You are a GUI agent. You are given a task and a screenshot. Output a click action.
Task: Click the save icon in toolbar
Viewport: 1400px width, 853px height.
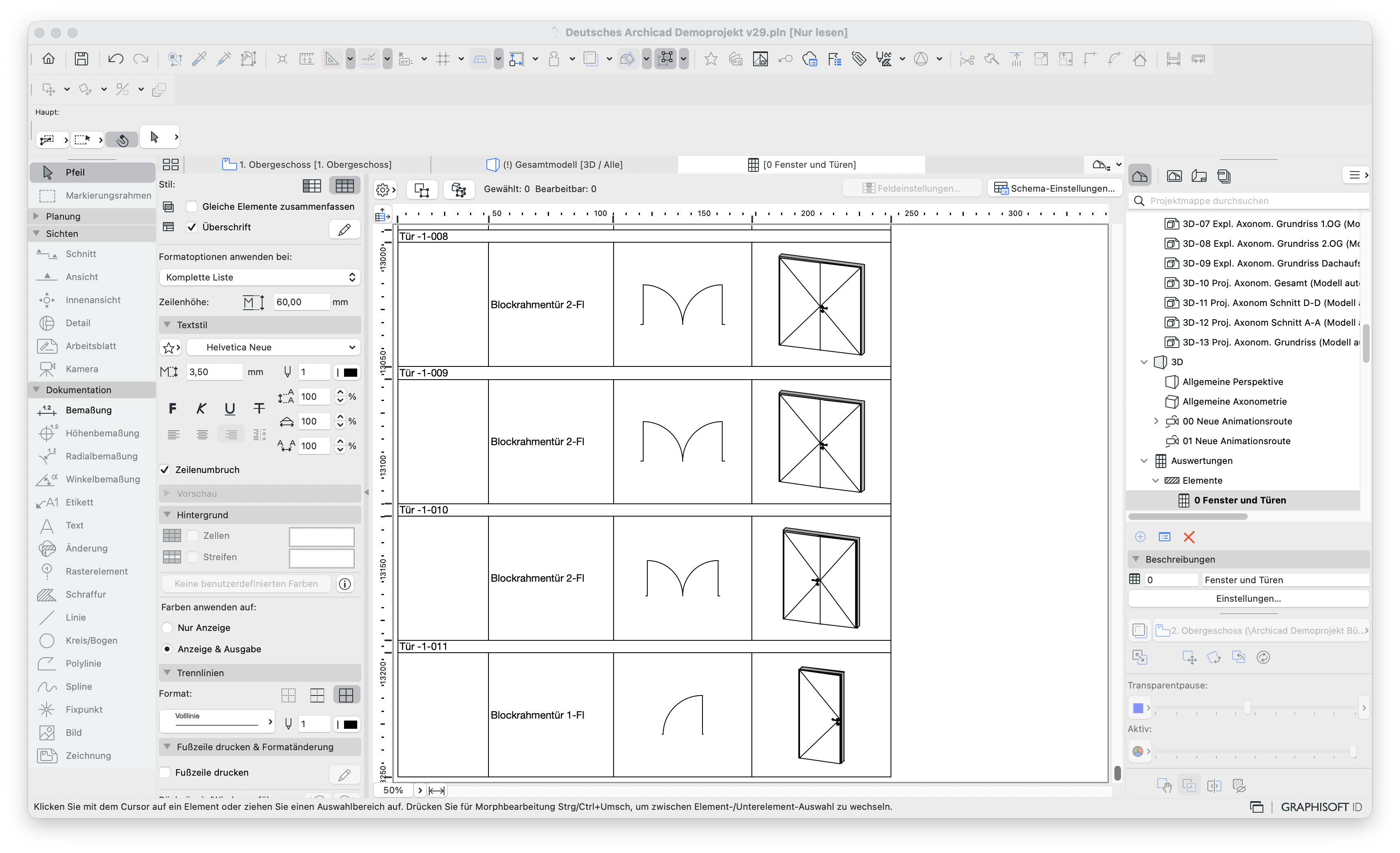(x=81, y=58)
